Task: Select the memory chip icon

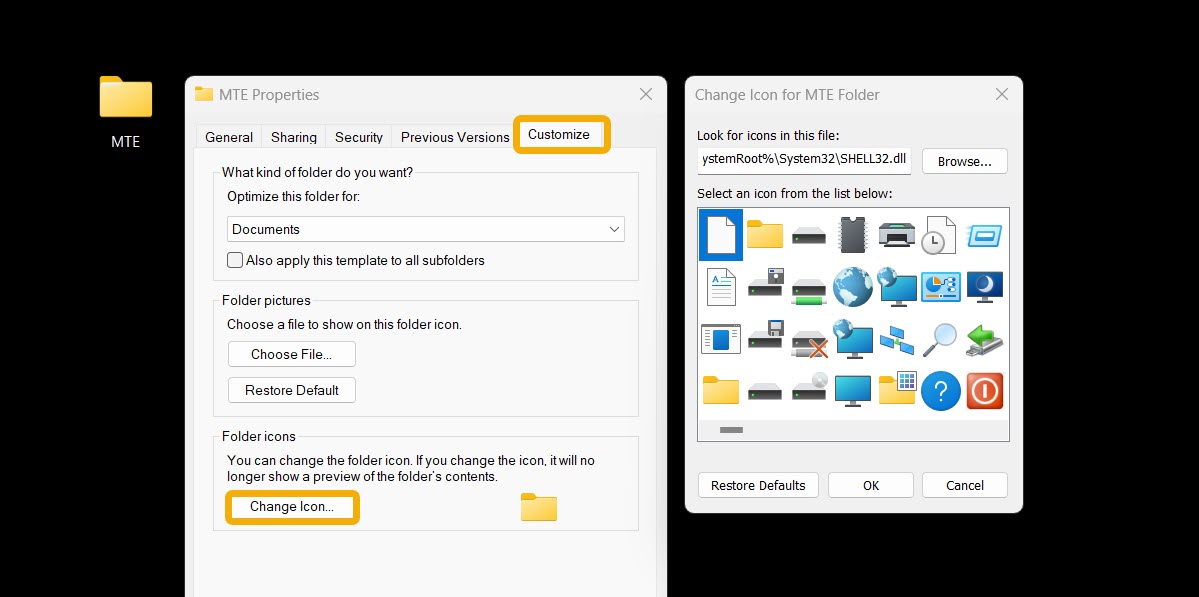Action: pos(852,234)
